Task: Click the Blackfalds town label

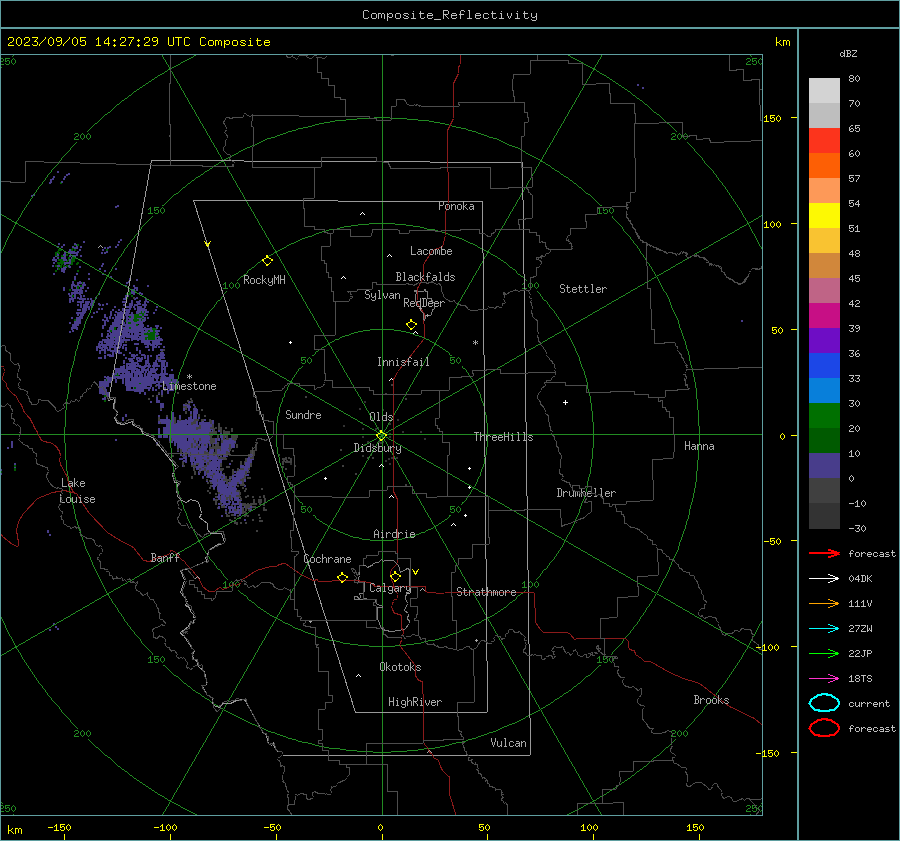Action: click(425, 277)
